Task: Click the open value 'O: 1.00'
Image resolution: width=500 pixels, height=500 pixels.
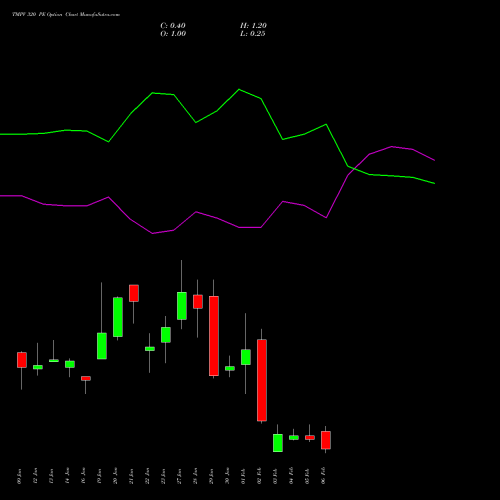Action: pos(173,34)
